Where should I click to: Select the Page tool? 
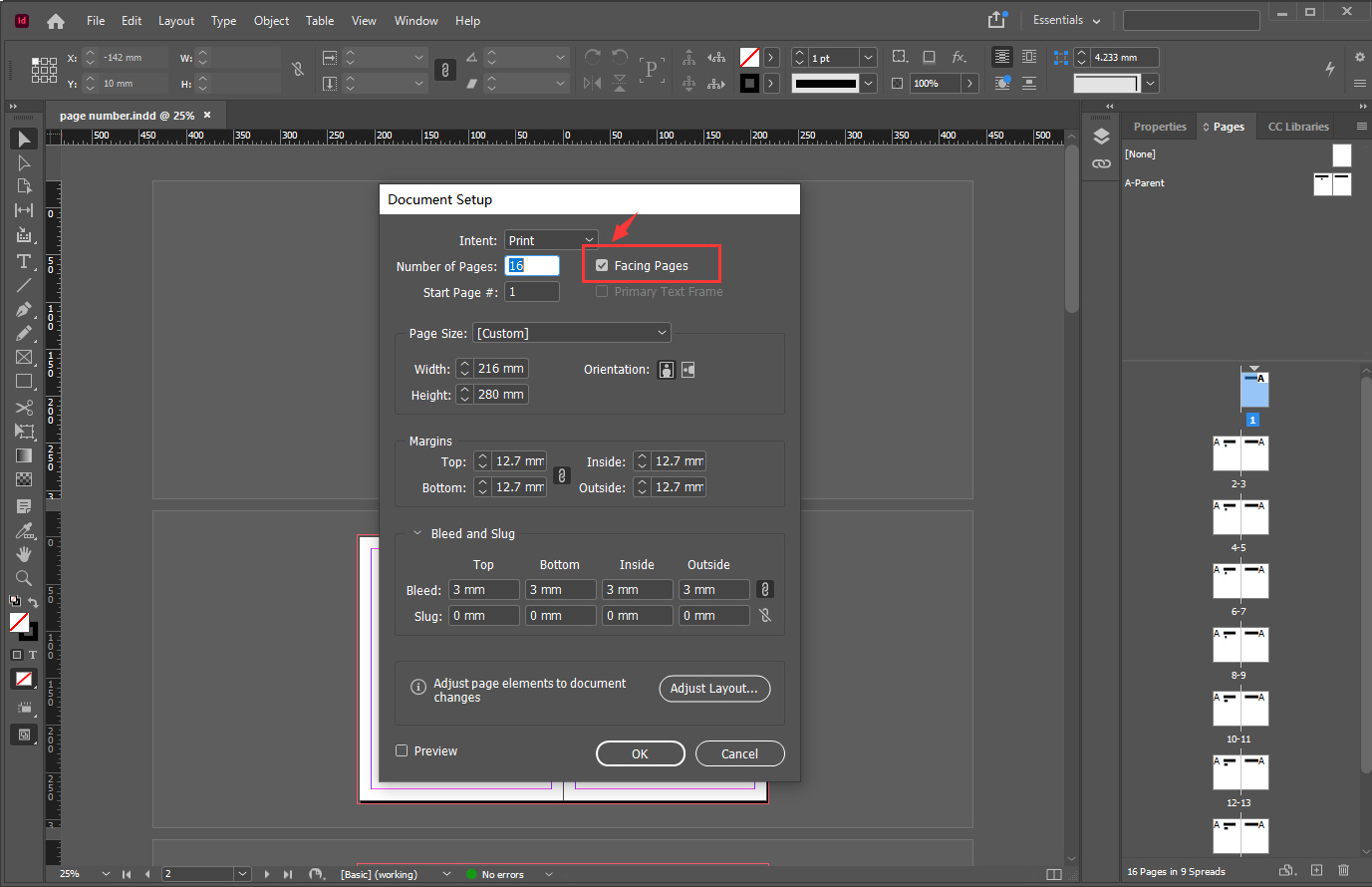24,186
